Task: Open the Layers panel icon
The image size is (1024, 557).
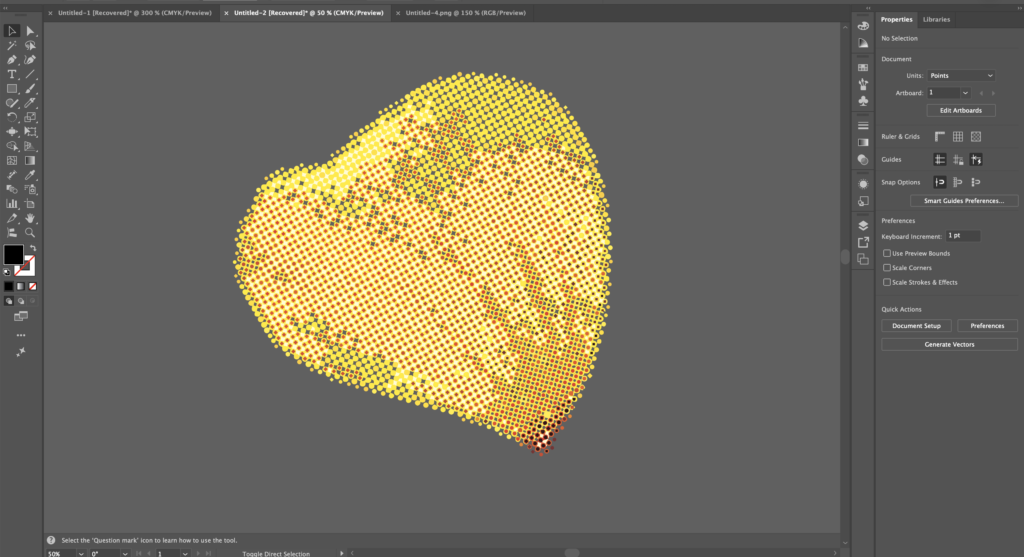Action: pos(863,226)
